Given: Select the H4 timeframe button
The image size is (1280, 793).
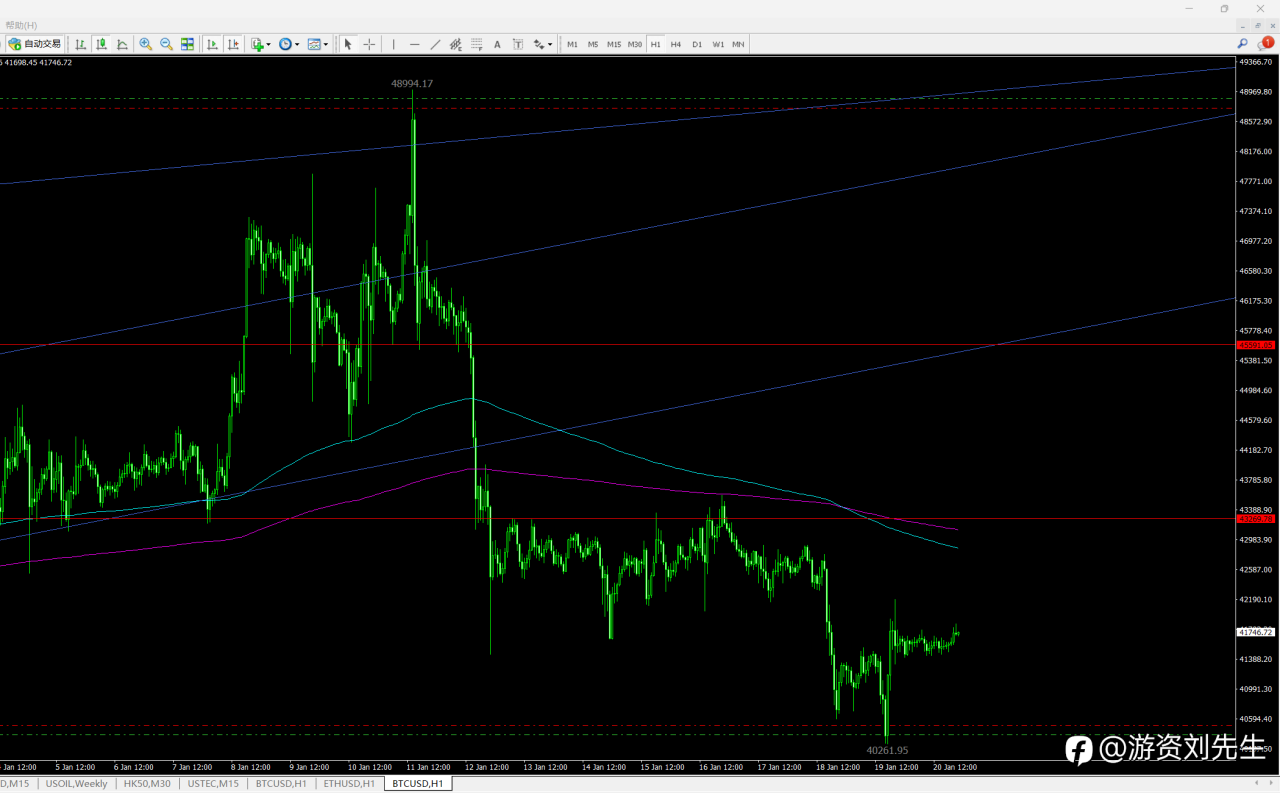Looking at the screenshot, I should 676,44.
